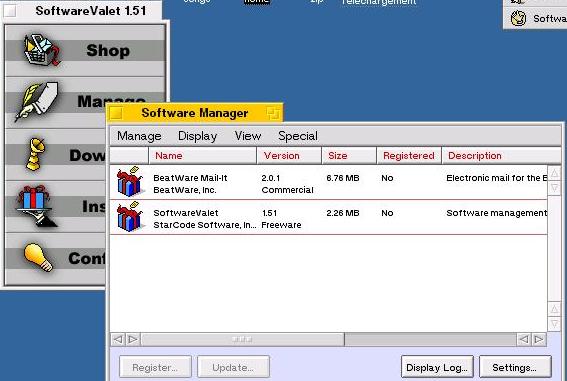Click the Software Manager title tab
Image resolution: width=567 pixels, height=381 pixels.
195,113
